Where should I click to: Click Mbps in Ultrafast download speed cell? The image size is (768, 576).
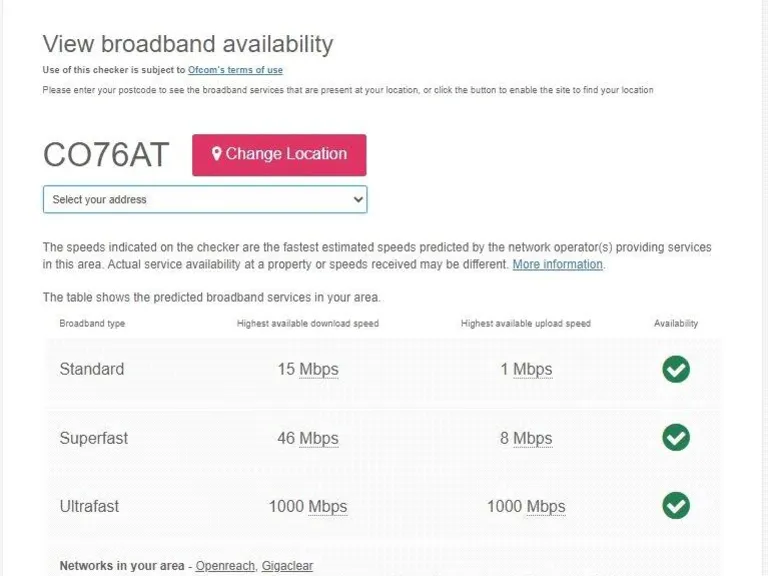[x=328, y=506]
